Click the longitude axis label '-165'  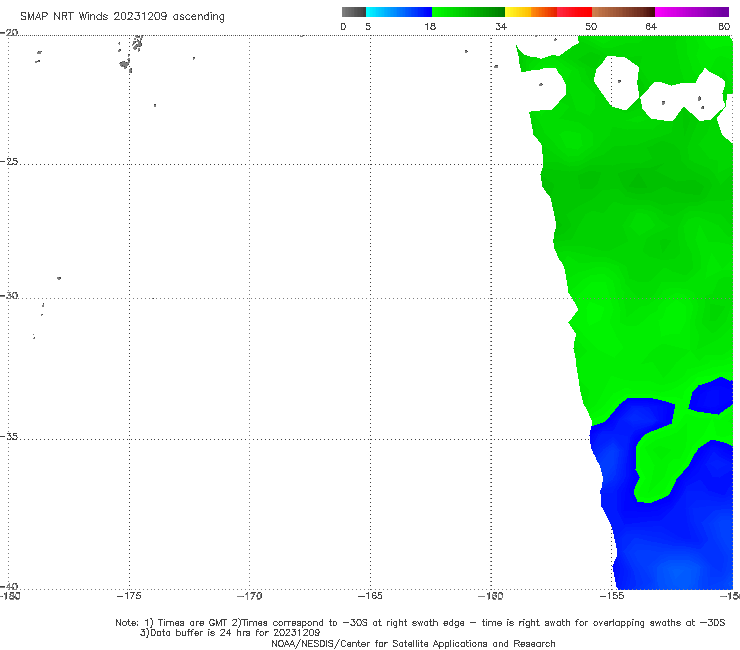pyautogui.click(x=370, y=596)
